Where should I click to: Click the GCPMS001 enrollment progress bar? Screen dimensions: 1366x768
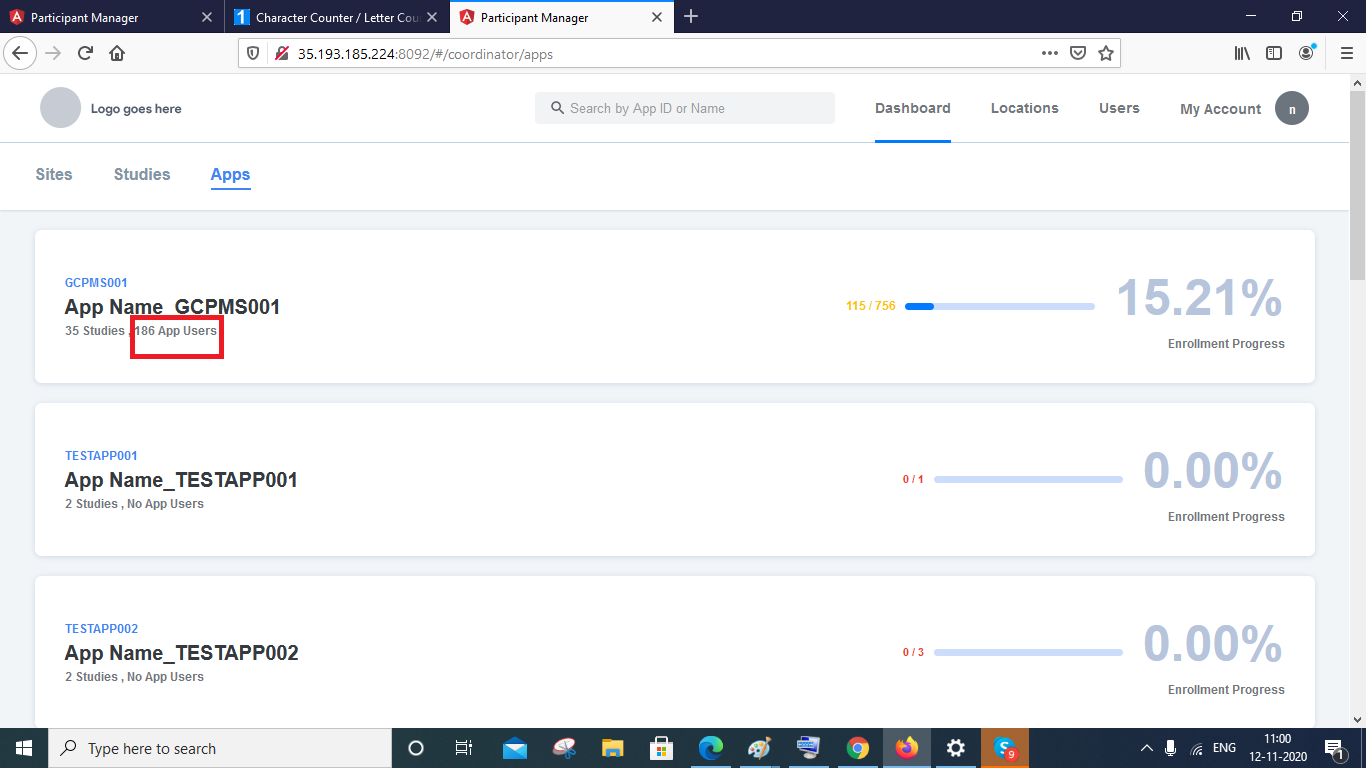[1000, 306]
